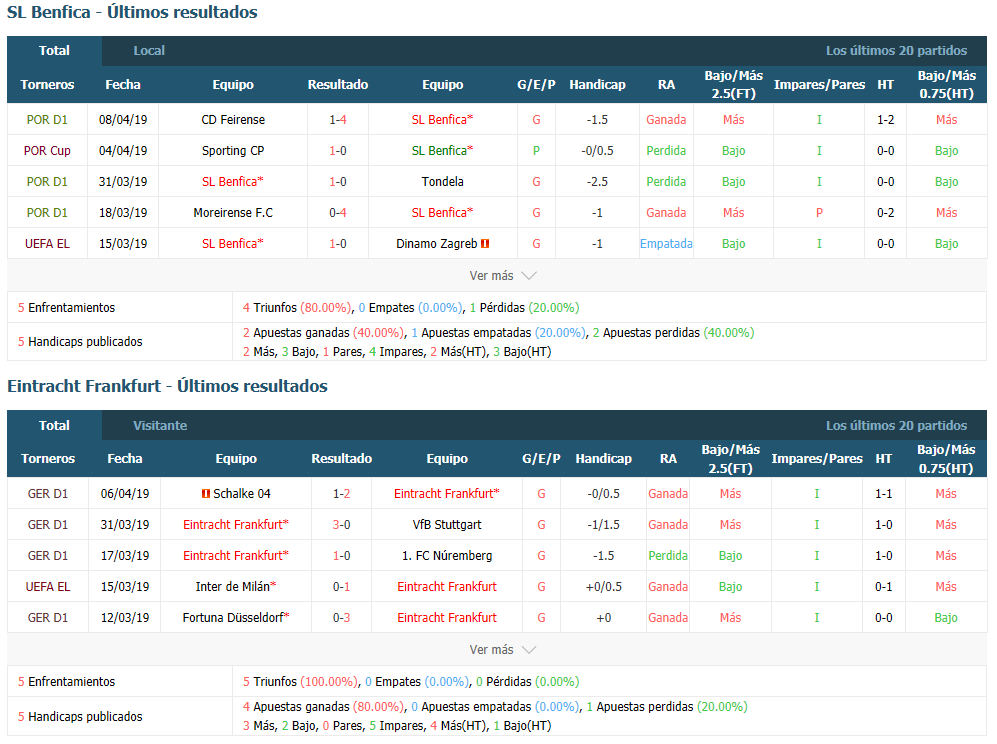Click the 0-3 result of Düsseldorf vs Frankfurt
Image resolution: width=997 pixels, height=744 pixels.
pyautogui.click(x=341, y=617)
